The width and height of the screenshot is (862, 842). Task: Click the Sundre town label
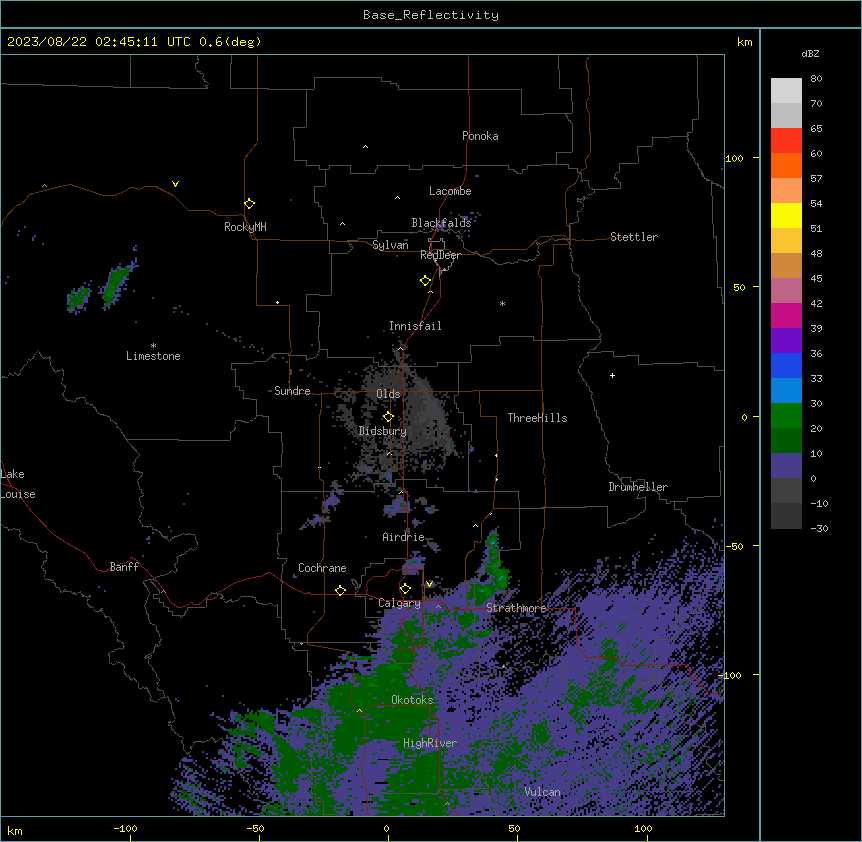coord(292,391)
